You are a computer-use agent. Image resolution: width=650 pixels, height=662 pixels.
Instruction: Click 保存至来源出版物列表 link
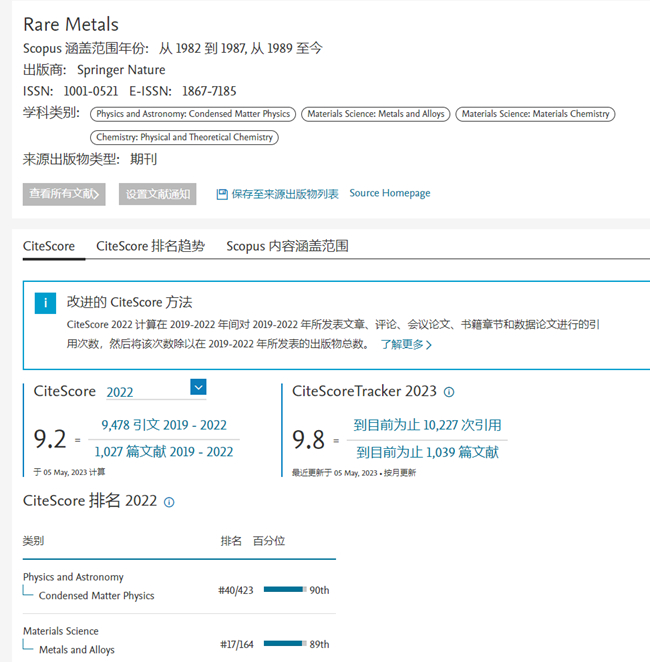(284, 194)
